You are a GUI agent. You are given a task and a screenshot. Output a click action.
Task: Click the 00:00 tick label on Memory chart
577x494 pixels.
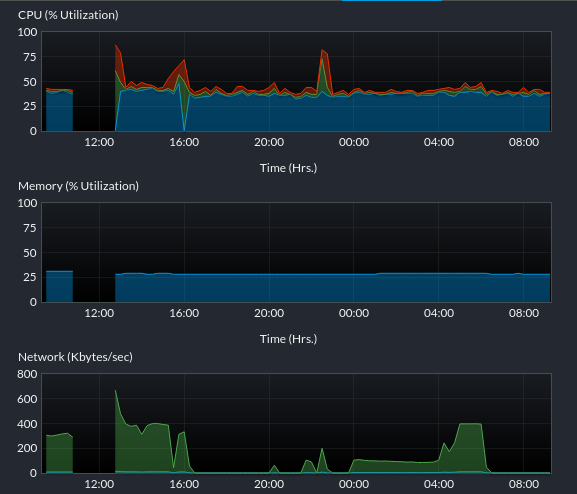click(354, 313)
